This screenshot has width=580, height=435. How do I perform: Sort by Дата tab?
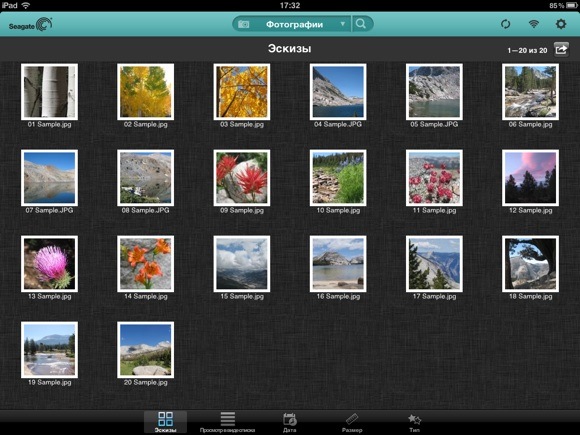click(x=290, y=422)
